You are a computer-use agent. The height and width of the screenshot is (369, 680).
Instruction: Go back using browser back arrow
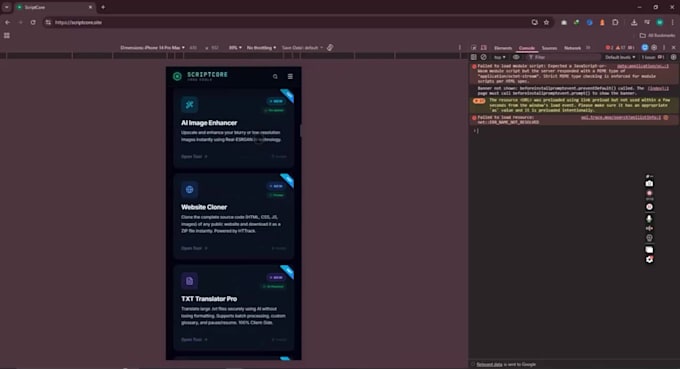[x=7, y=22]
